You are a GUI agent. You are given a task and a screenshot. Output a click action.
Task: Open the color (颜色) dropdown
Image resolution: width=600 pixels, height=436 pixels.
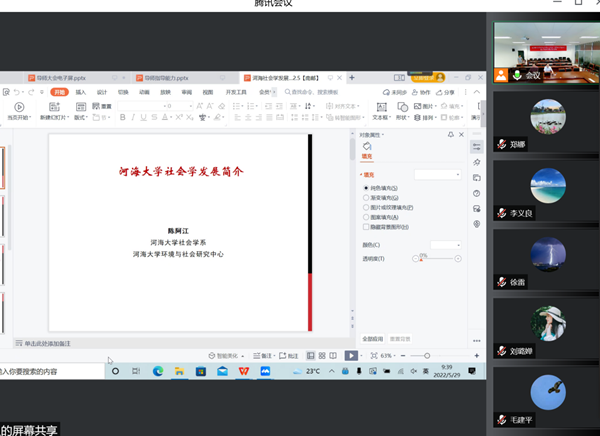point(445,244)
